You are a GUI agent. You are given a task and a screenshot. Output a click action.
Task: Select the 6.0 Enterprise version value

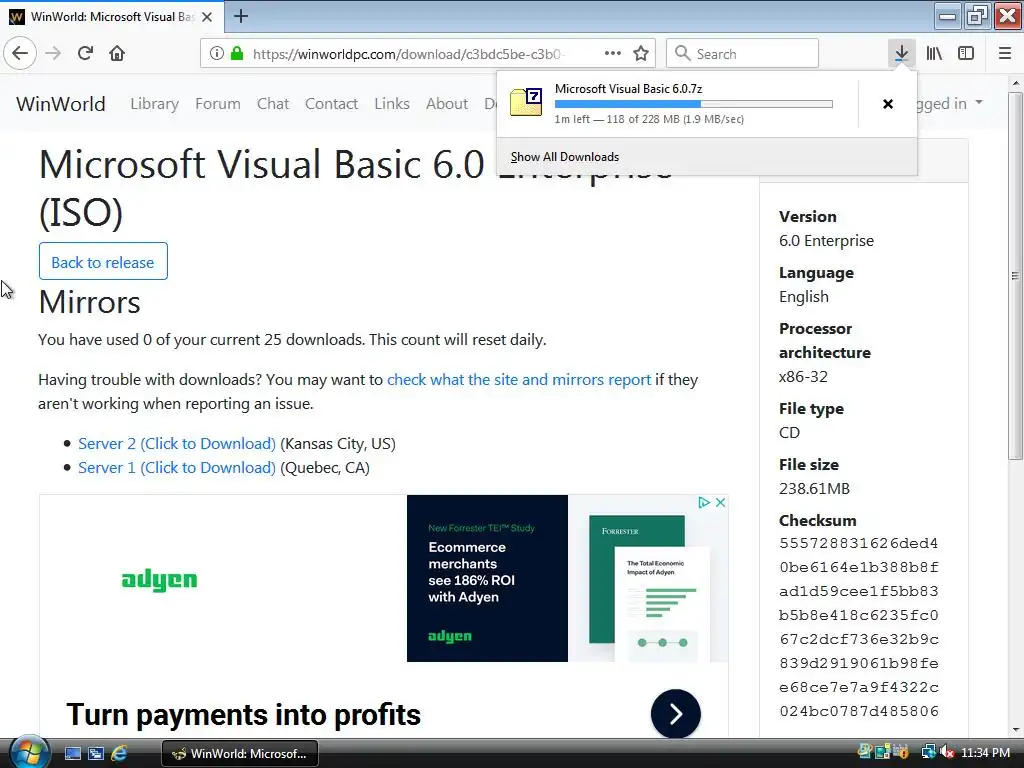coord(826,240)
